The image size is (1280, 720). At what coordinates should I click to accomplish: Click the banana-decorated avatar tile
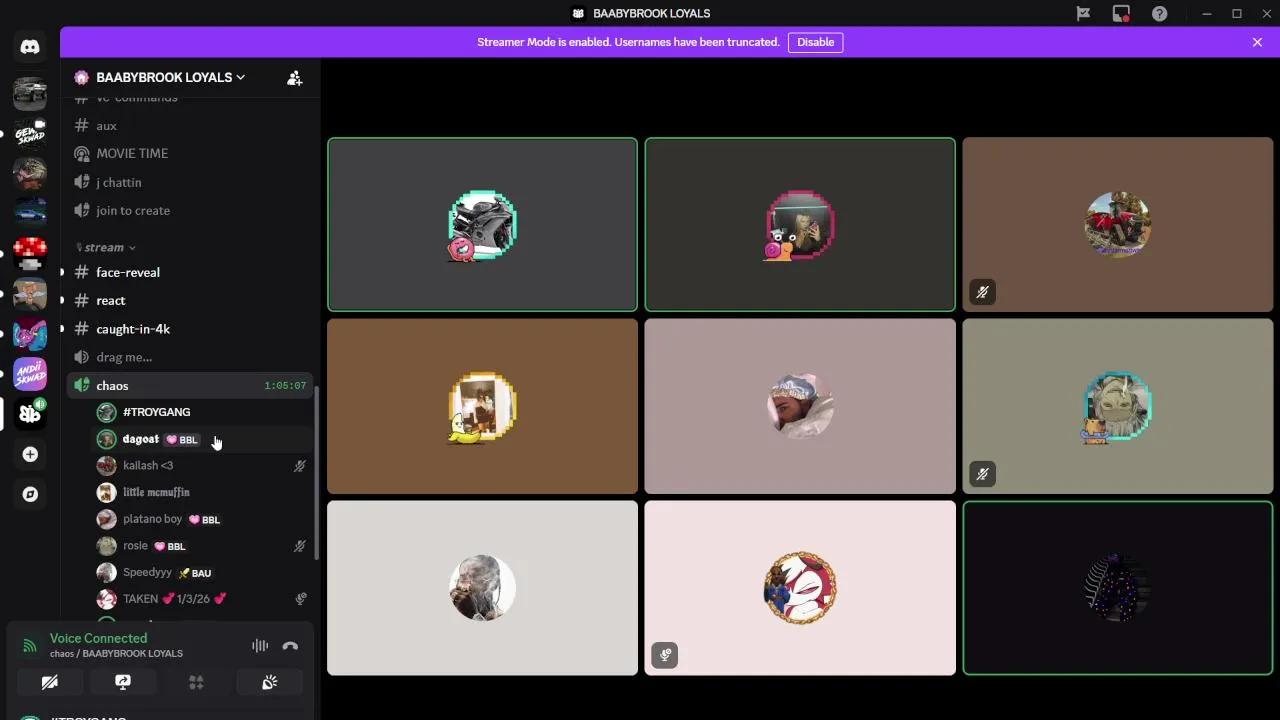coord(482,407)
